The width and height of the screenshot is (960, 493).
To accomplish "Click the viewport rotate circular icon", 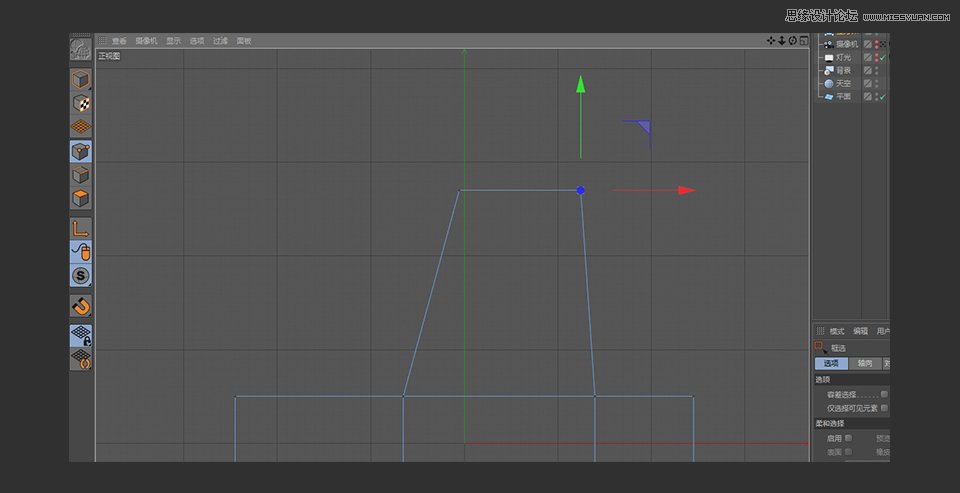I will pyautogui.click(x=793, y=41).
